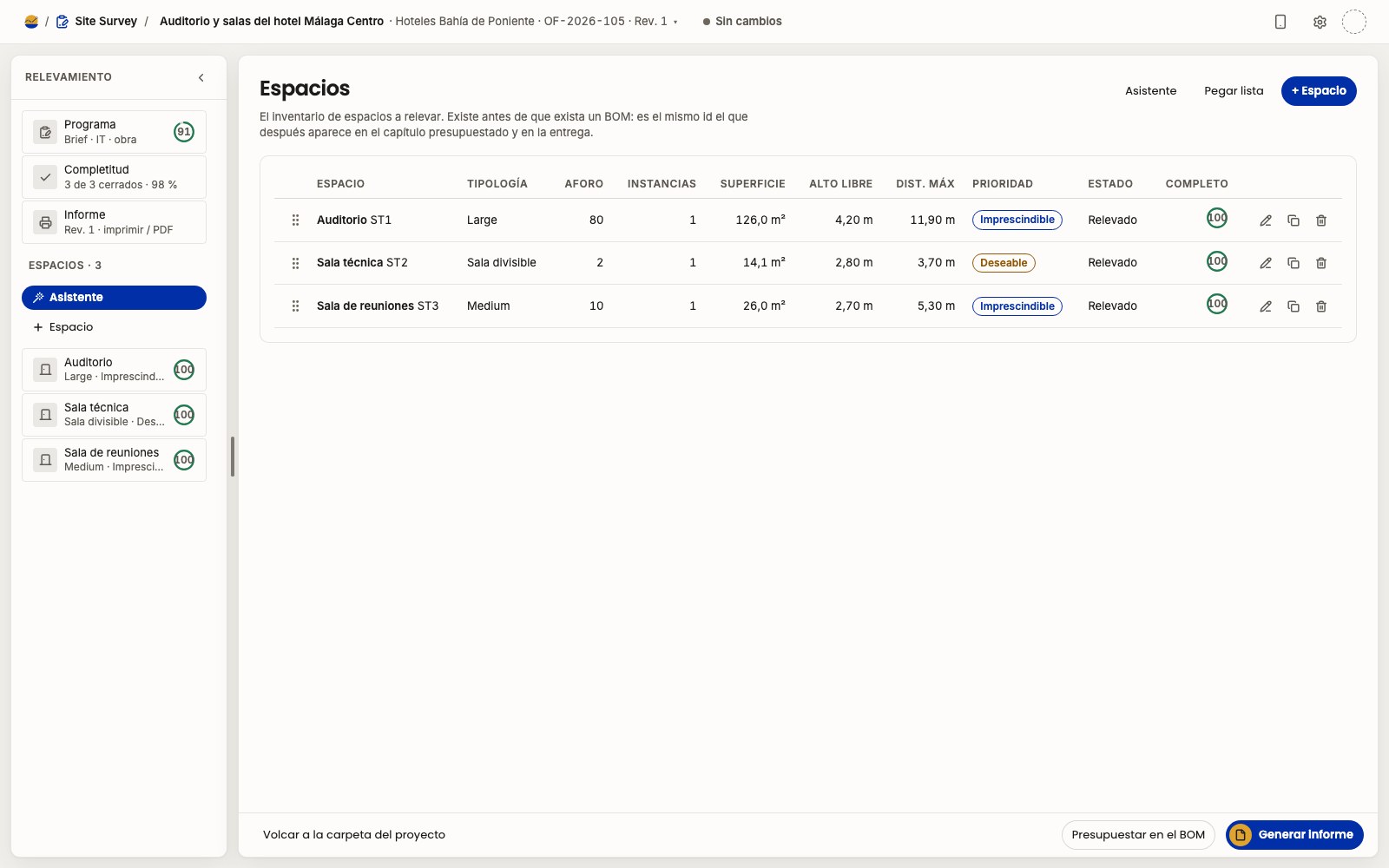Click the Site Survey breadcrumb

click(106, 22)
